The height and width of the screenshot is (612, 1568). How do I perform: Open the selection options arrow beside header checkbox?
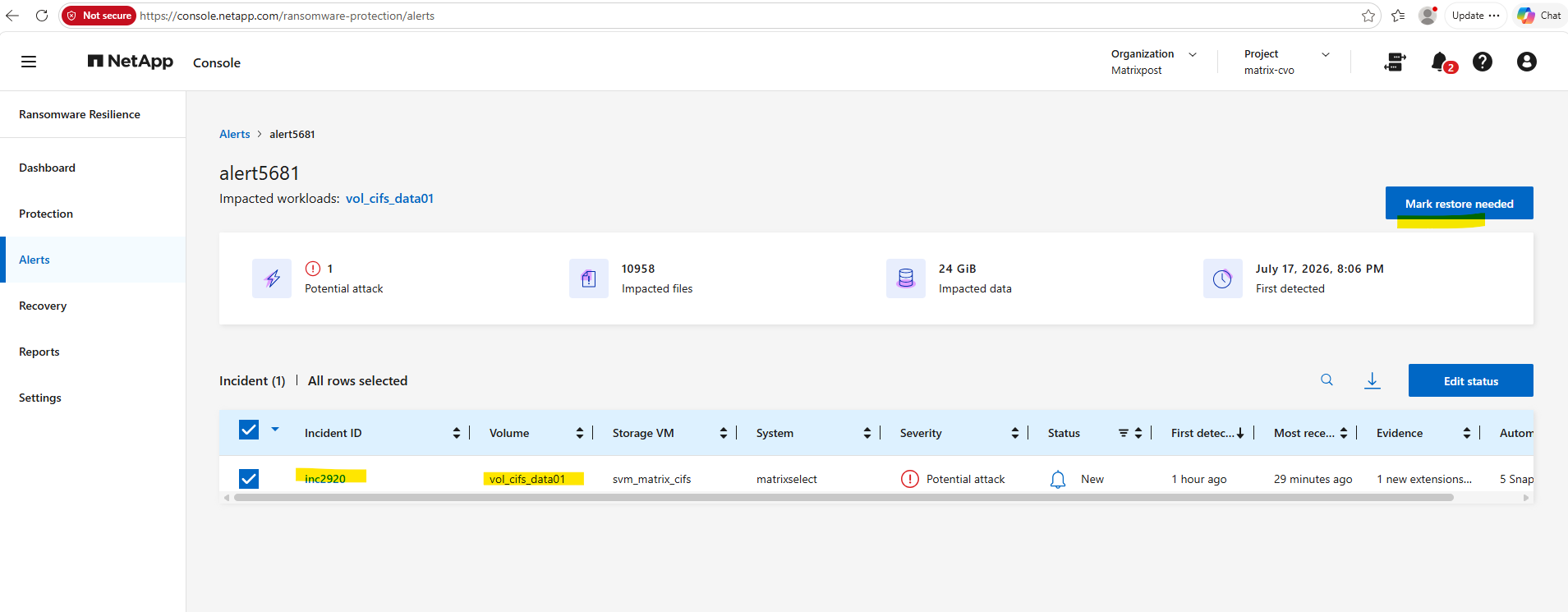click(x=275, y=429)
